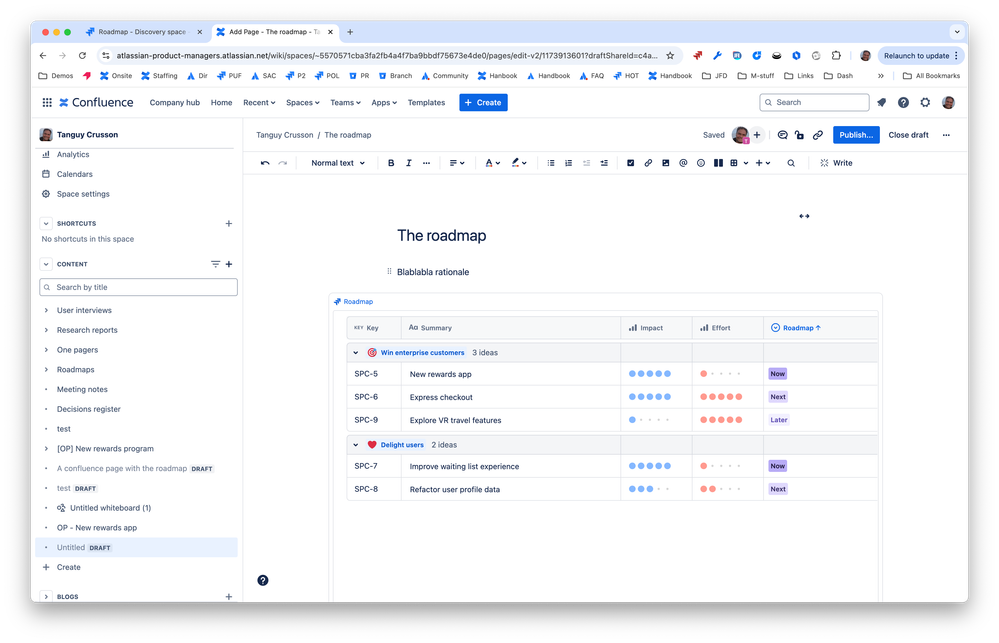The image size is (999, 643).
Task: Click Tanguy Crusson in the breadcrumb
Action: coord(285,135)
